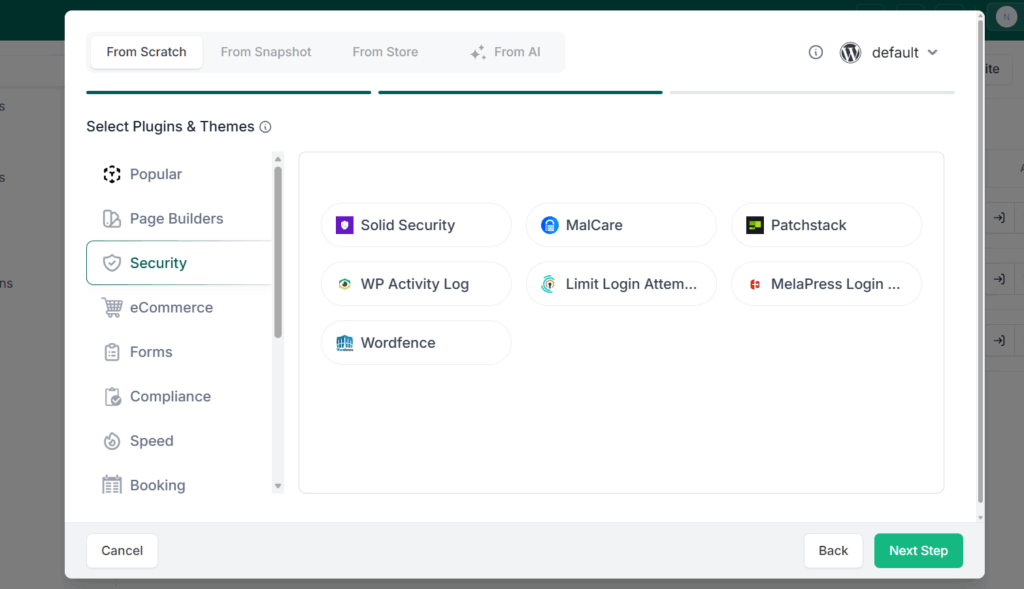Open the default configuration dropdown
Image resolution: width=1024 pixels, height=589 pixels.
tap(889, 52)
